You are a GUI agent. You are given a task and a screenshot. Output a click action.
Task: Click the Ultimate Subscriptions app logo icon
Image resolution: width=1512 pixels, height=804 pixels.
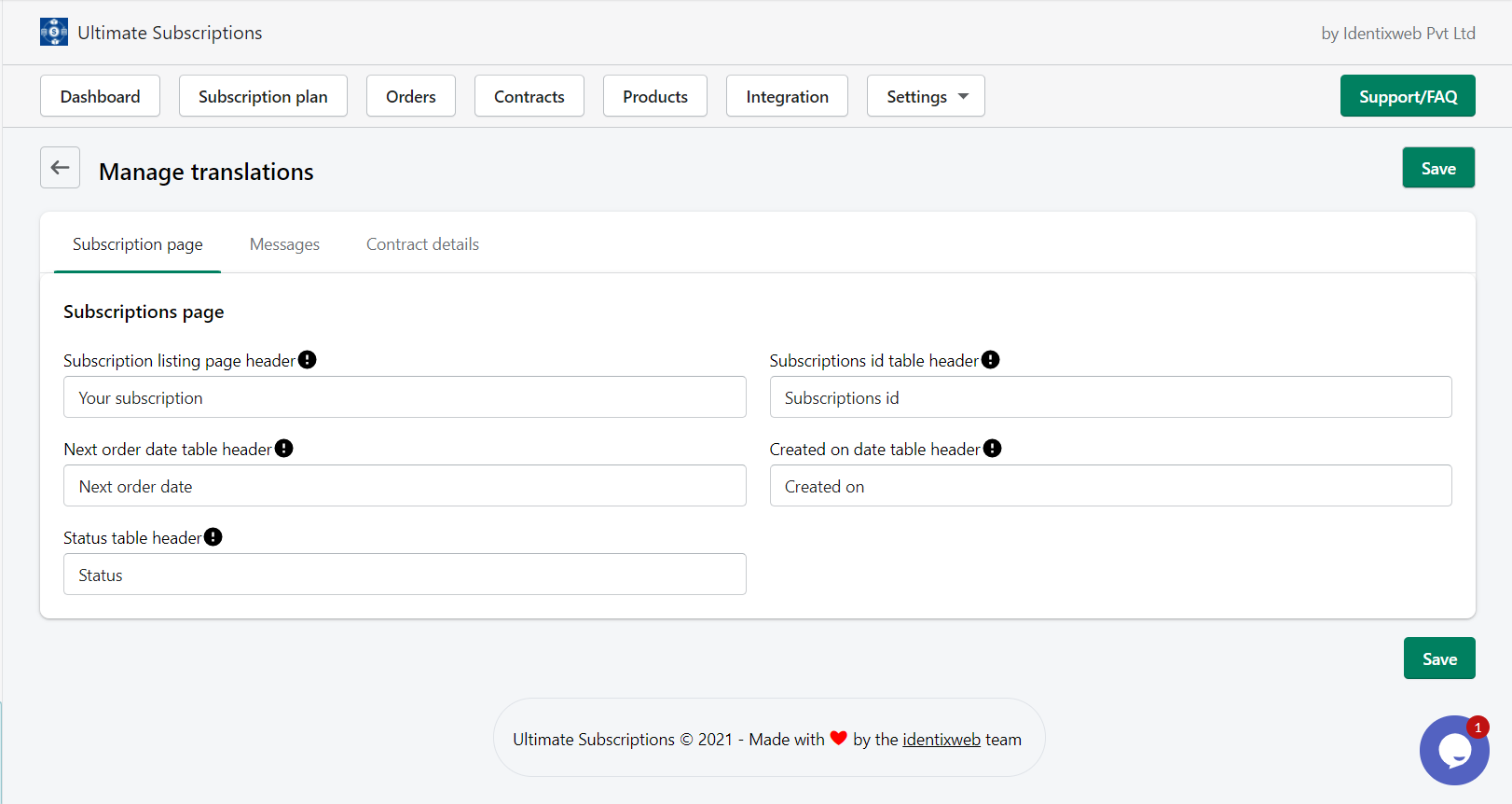[54, 32]
